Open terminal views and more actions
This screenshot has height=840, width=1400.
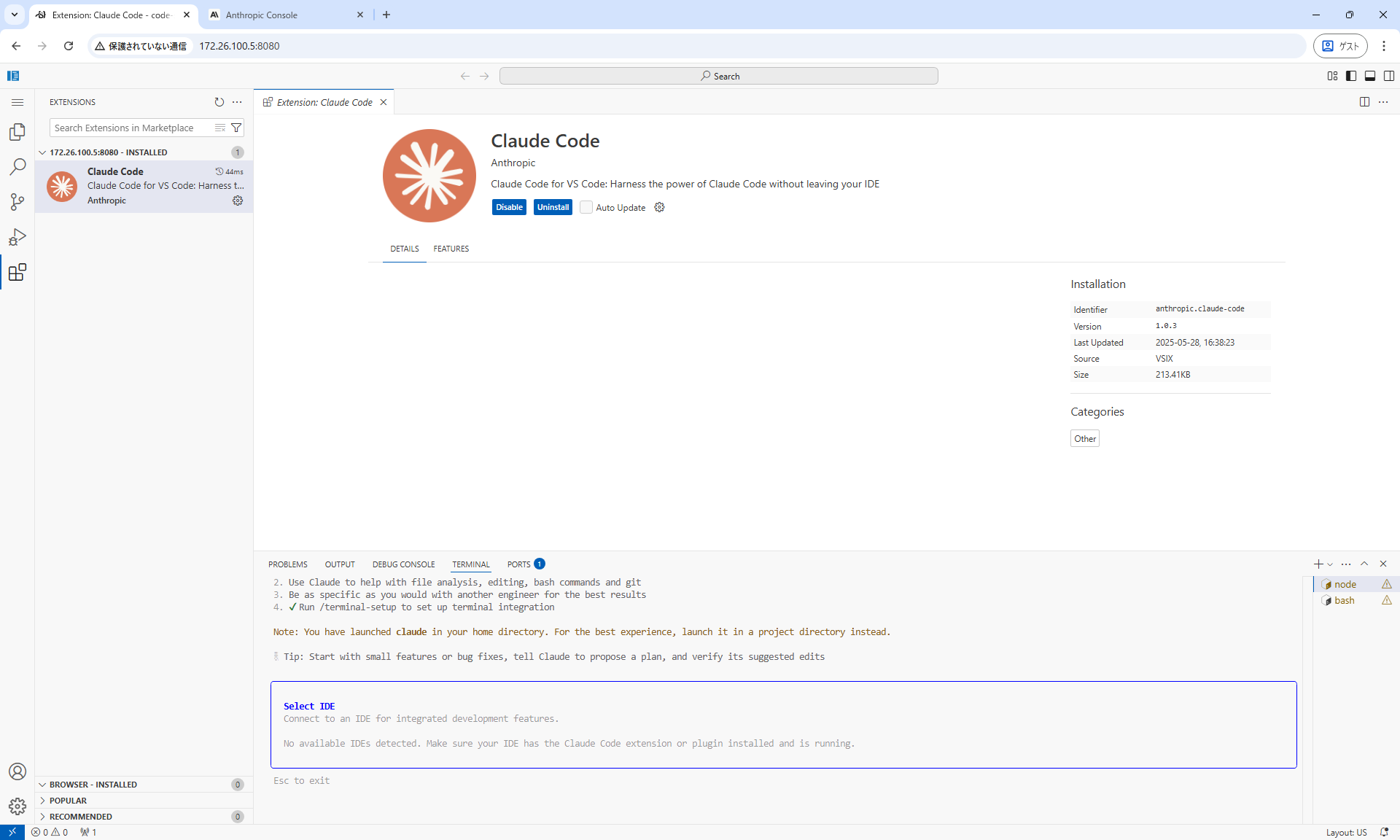(x=1346, y=564)
